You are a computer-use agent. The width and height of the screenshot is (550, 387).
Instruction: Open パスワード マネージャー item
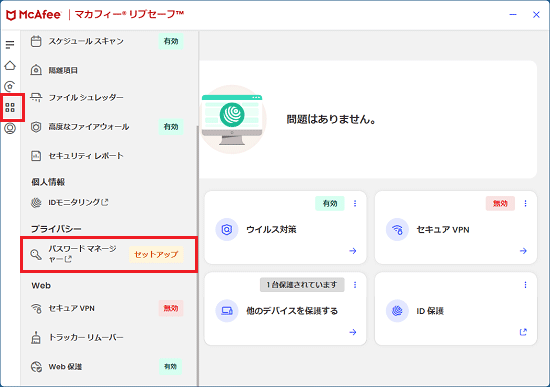point(109,254)
